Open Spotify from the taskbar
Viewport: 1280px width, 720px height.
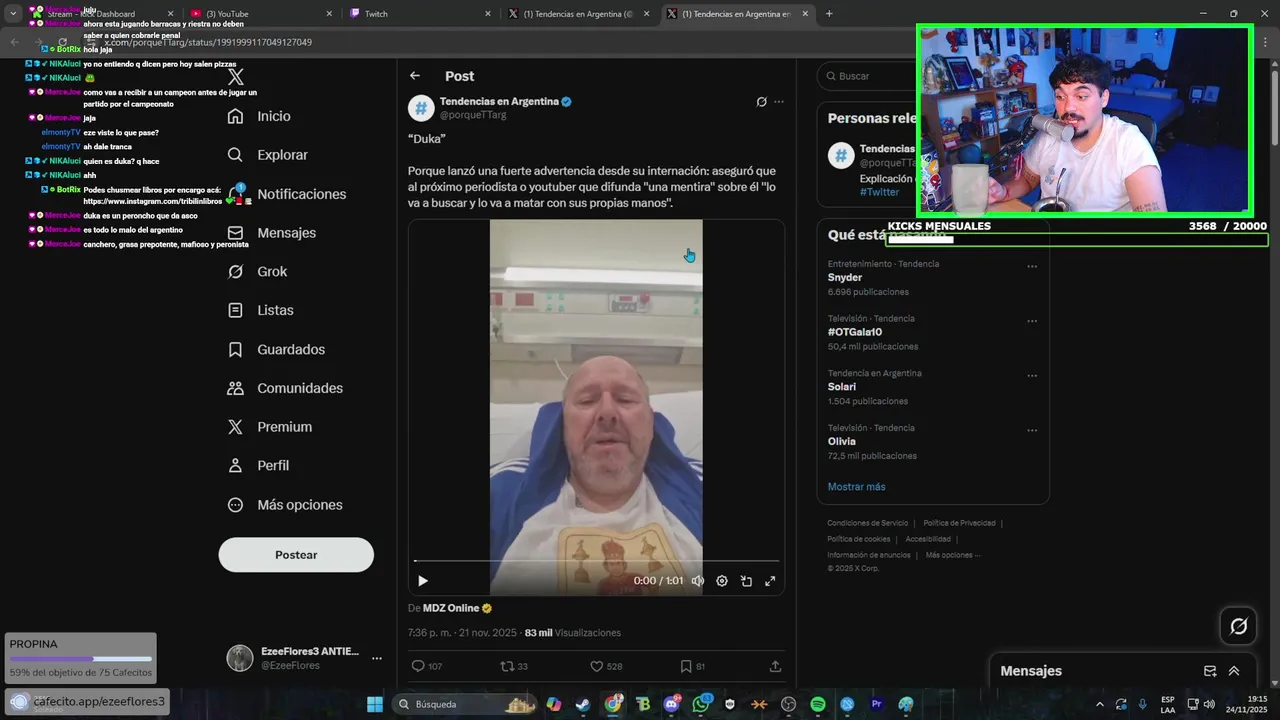(x=818, y=704)
